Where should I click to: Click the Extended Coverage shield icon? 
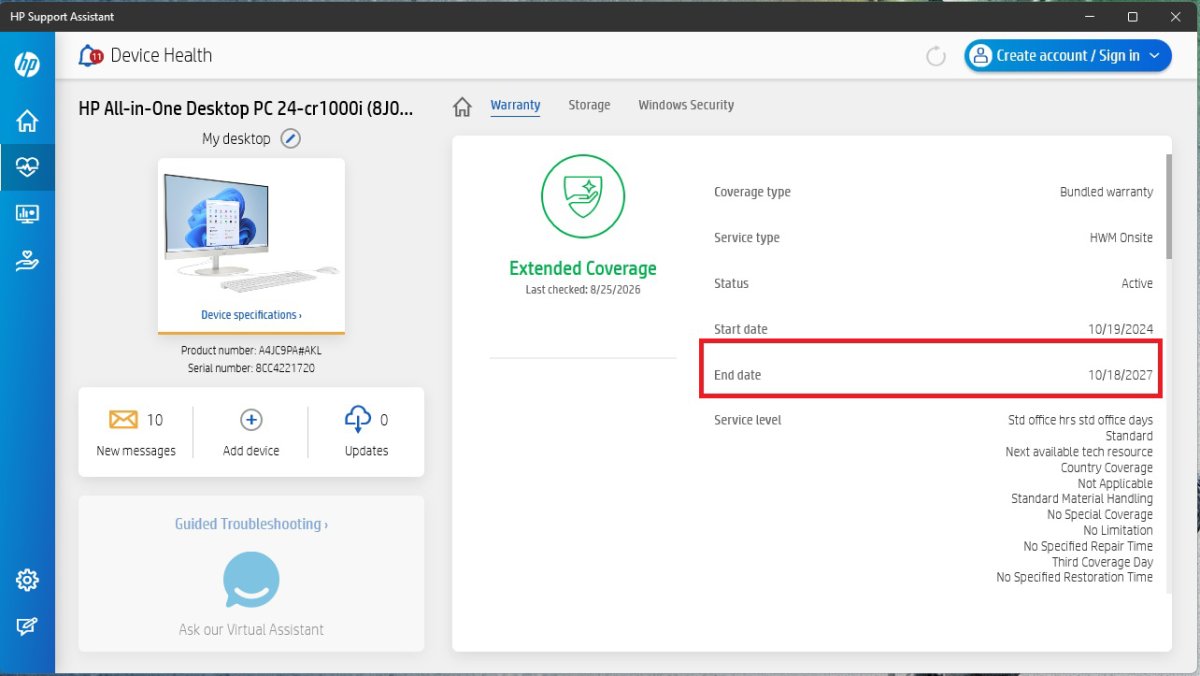click(x=583, y=196)
